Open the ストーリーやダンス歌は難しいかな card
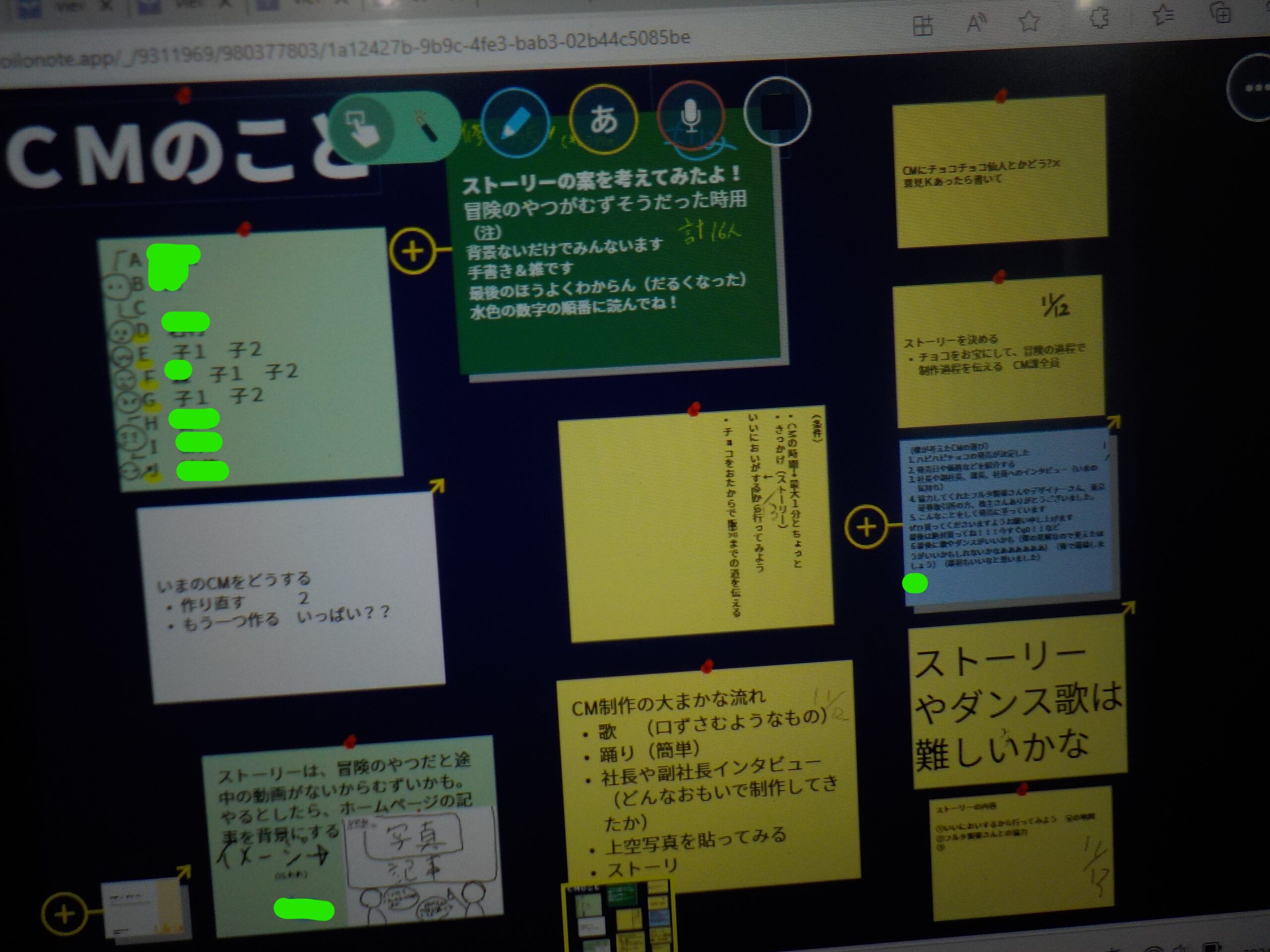The width and height of the screenshot is (1270, 952). click(x=1017, y=703)
